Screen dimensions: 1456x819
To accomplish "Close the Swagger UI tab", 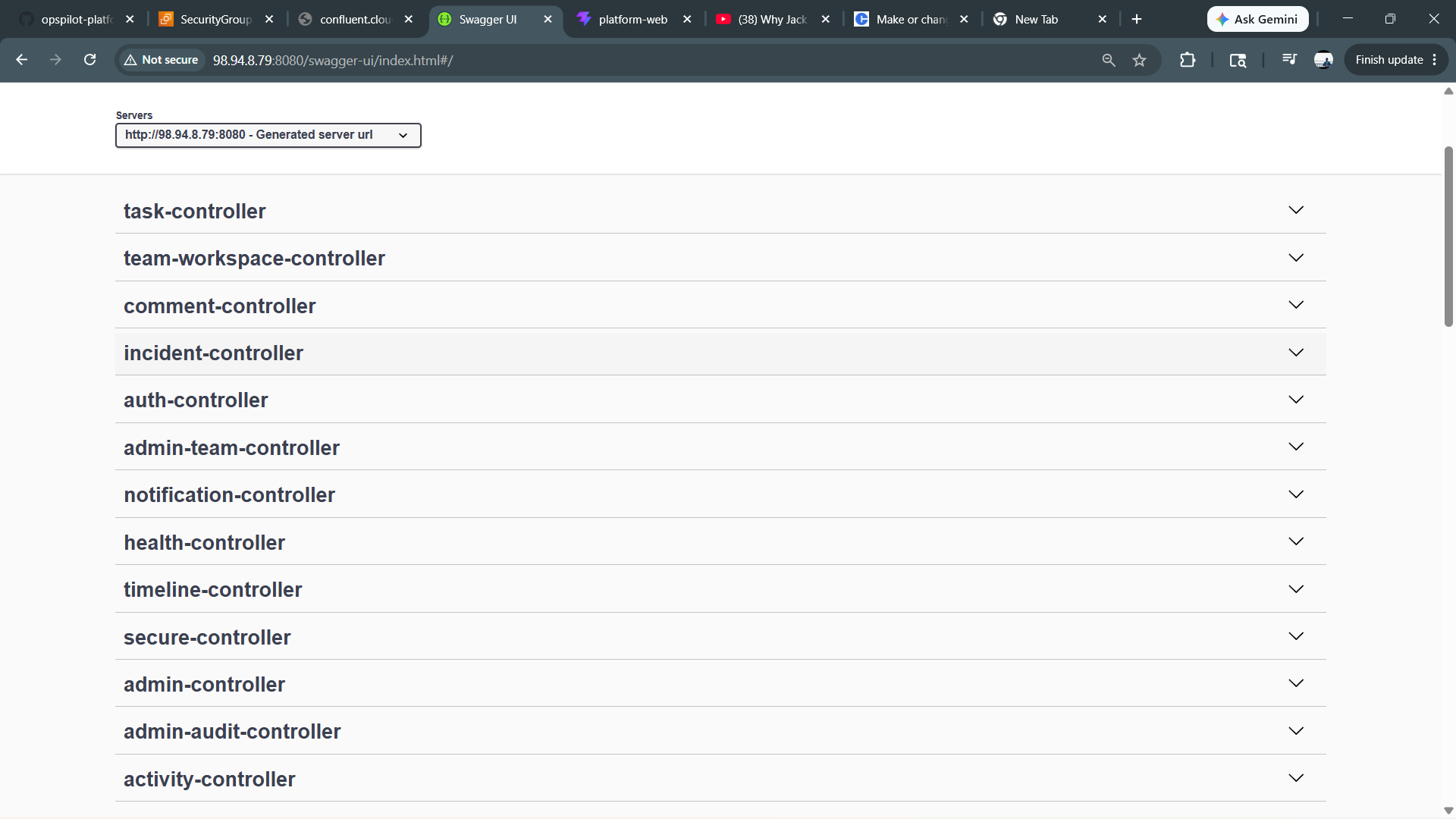I will tap(548, 19).
